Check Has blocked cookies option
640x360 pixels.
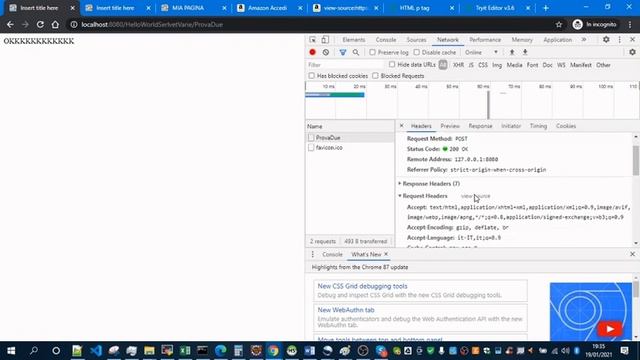[311, 76]
